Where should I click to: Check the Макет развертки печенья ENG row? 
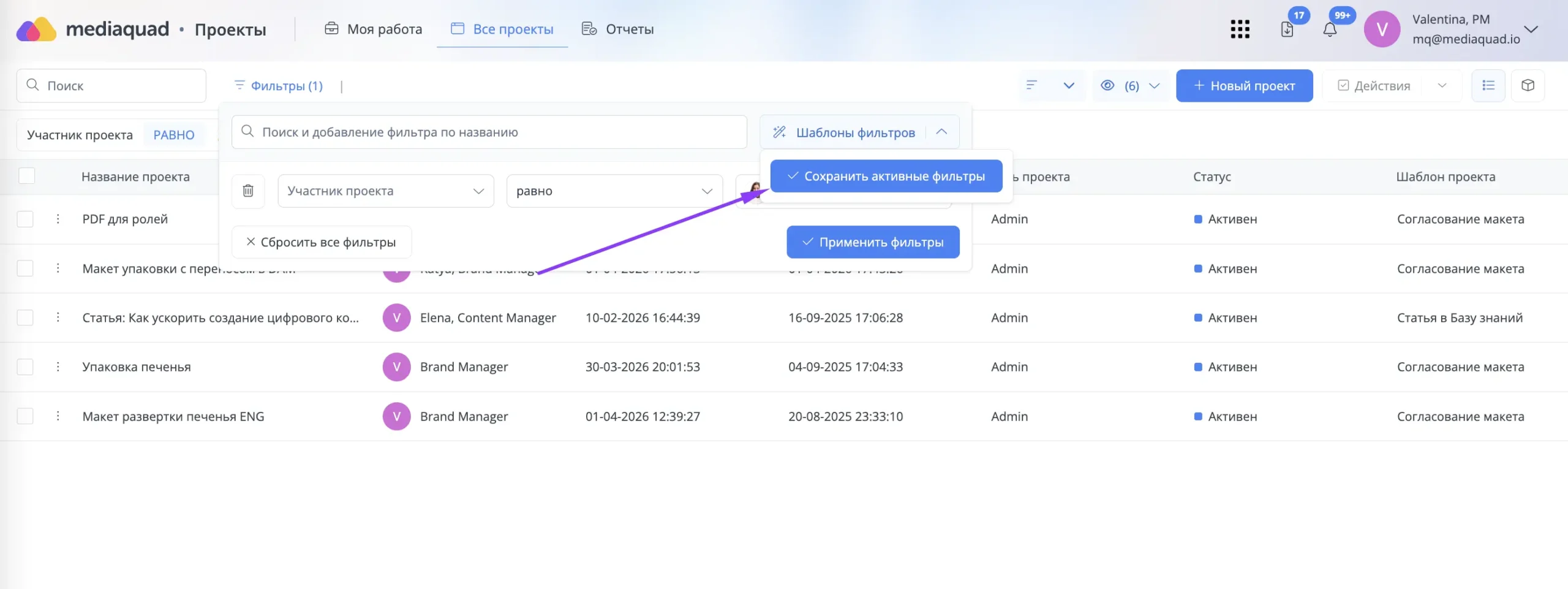click(25, 416)
